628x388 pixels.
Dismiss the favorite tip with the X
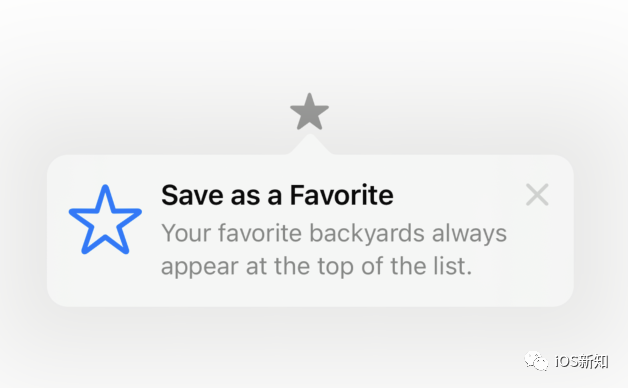[537, 195]
